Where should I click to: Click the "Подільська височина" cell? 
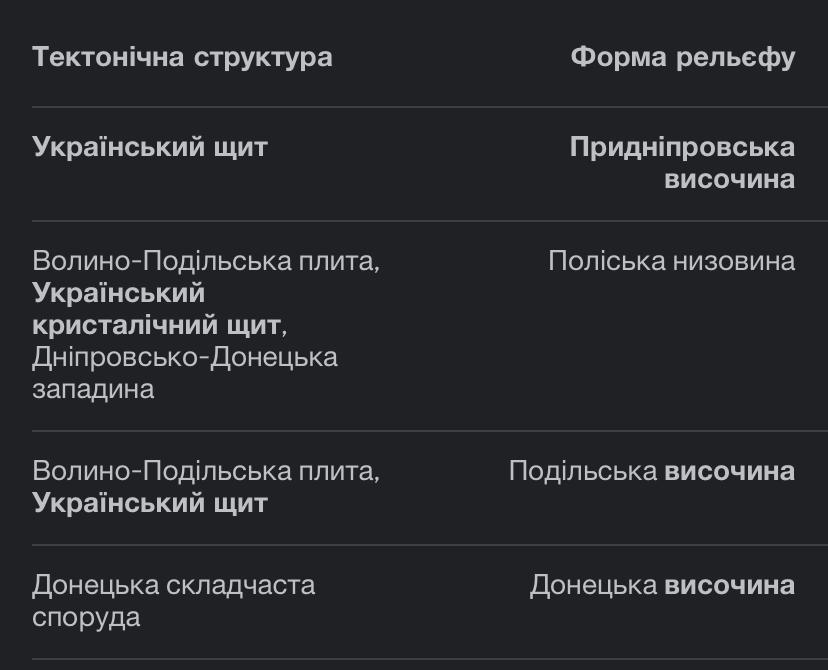tap(652, 471)
